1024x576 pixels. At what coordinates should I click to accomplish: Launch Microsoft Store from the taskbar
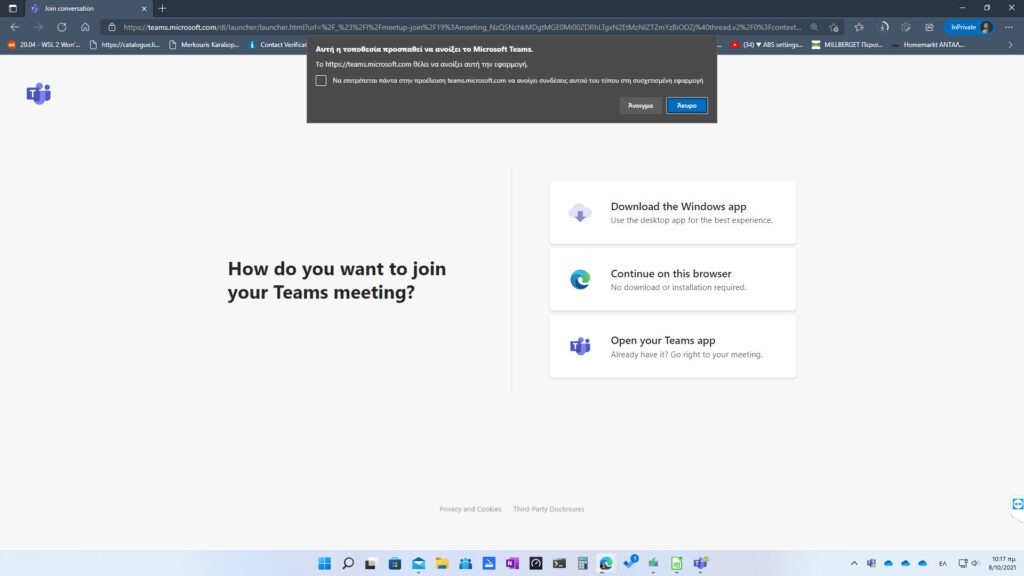pyautogui.click(x=394, y=563)
